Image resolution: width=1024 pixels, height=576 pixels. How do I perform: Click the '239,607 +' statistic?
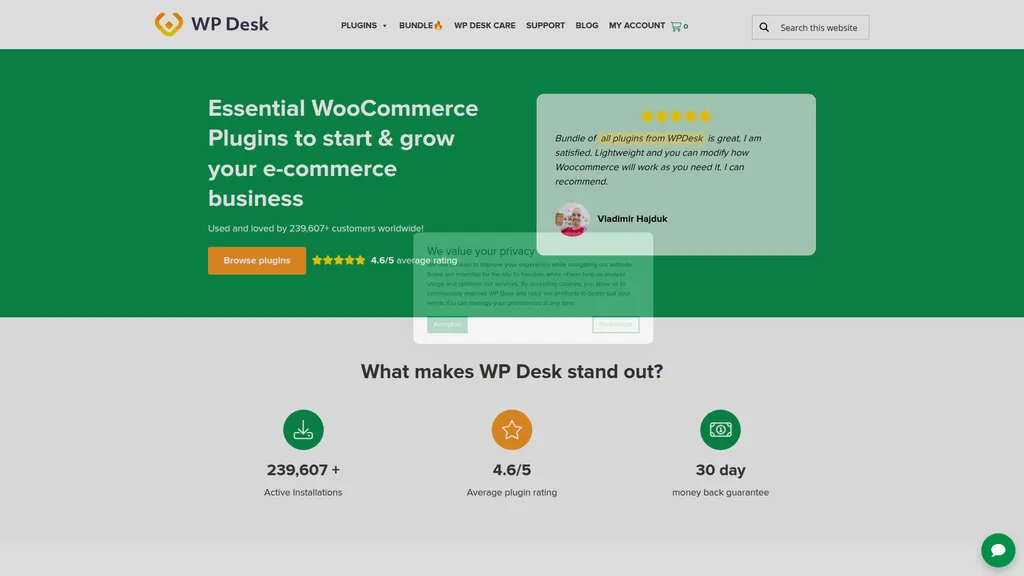tap(303, 470)
